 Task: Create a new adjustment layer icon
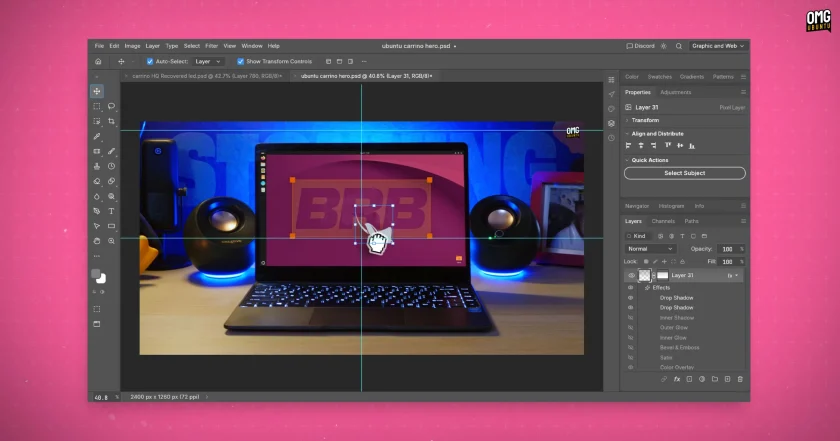click(702, 379)
